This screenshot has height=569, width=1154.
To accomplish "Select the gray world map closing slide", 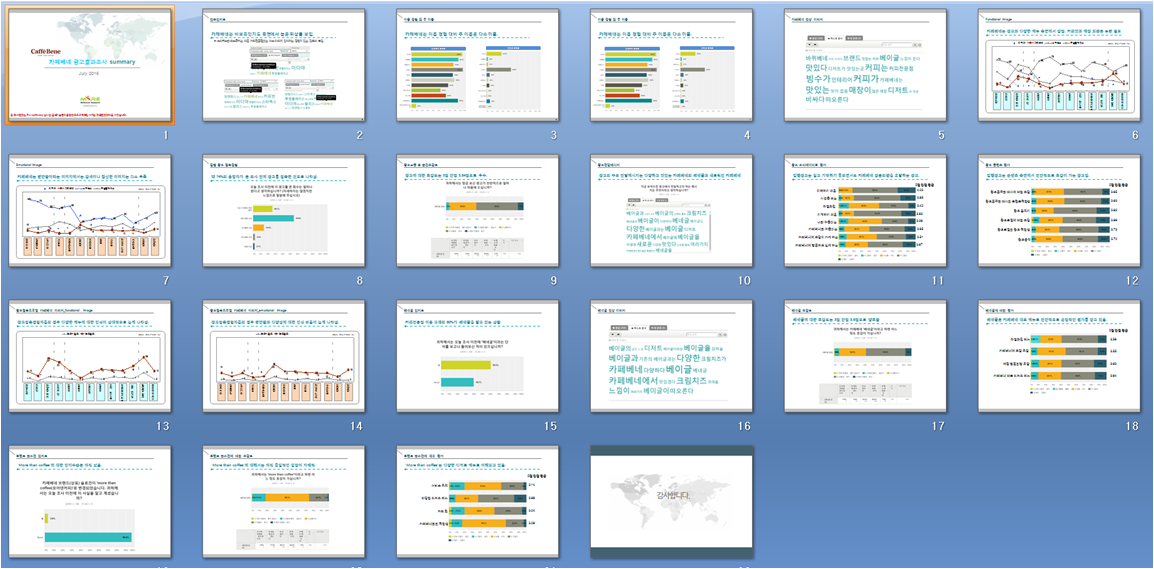I will (671, 501).
